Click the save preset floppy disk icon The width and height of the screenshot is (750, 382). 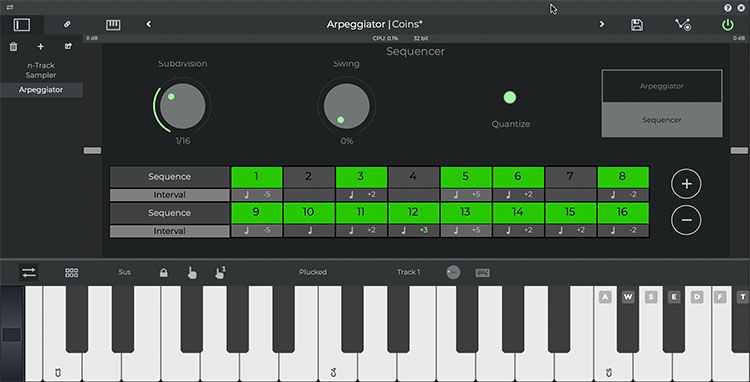click(637, 25)
